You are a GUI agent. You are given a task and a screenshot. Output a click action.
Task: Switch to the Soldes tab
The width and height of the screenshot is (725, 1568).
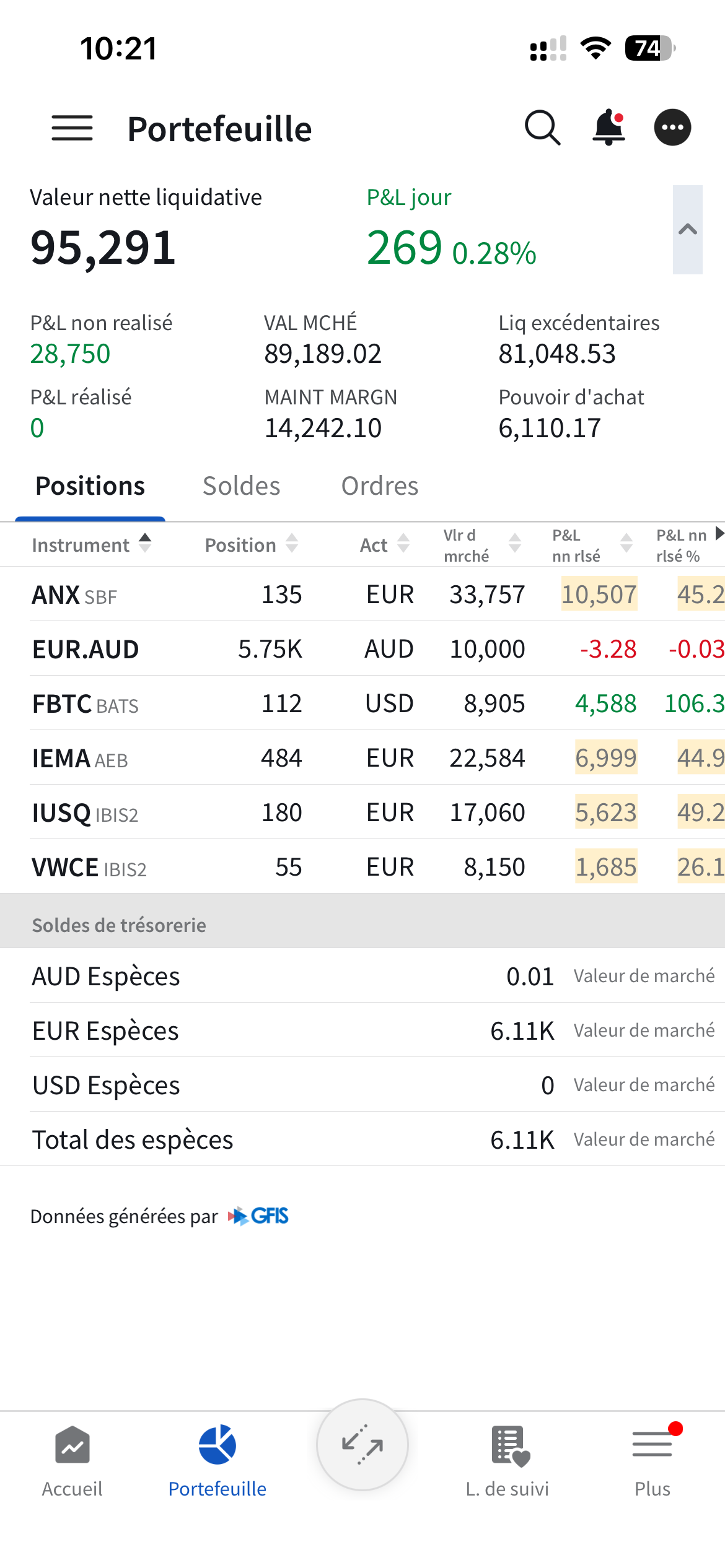click(241, 486)
